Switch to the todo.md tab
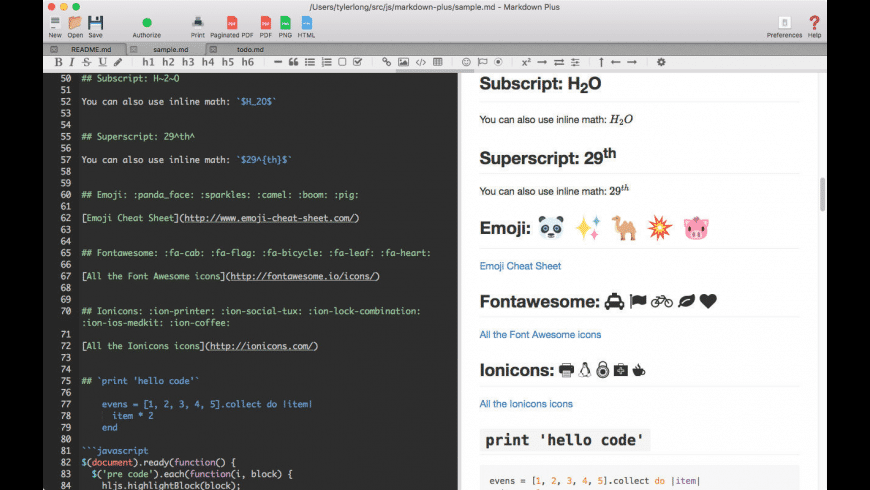This screenshot has width=870, height=490. [250, 49]
